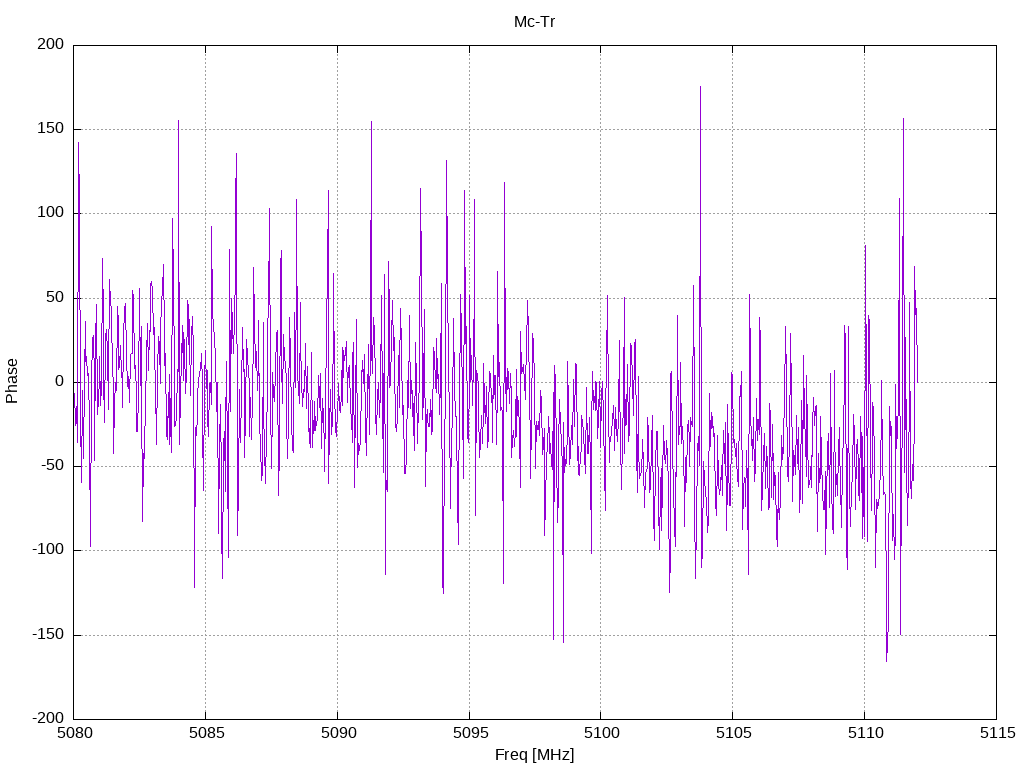Click the 200 y-axis tick label
The image size is (1024, 768).
[51, 44]
